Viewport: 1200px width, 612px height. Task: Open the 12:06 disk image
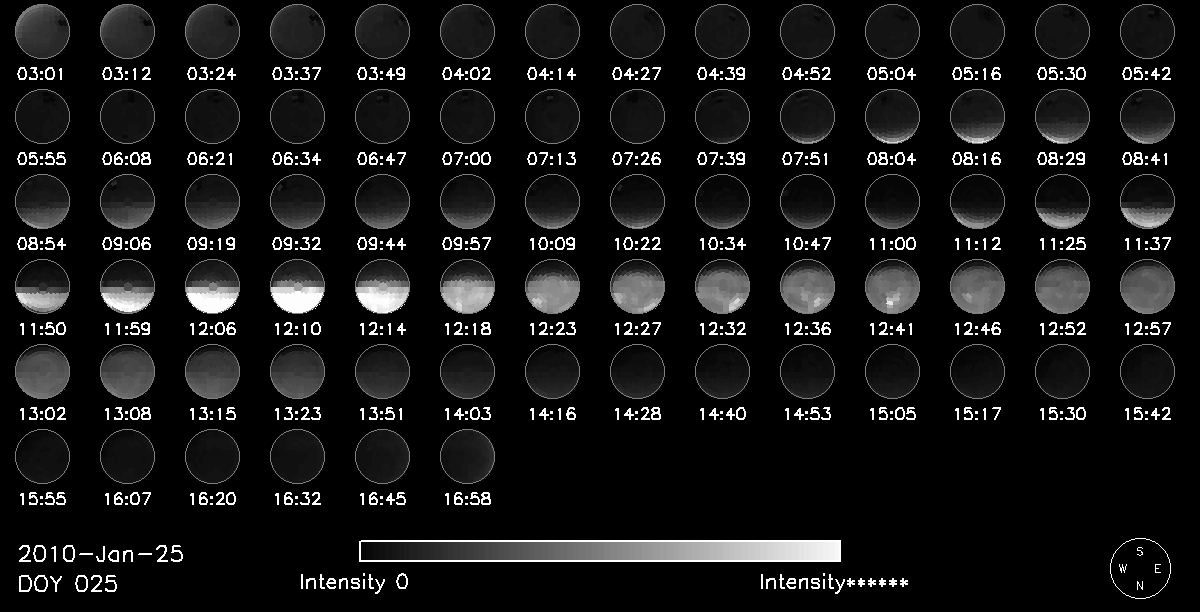click(x=212, y=288)
